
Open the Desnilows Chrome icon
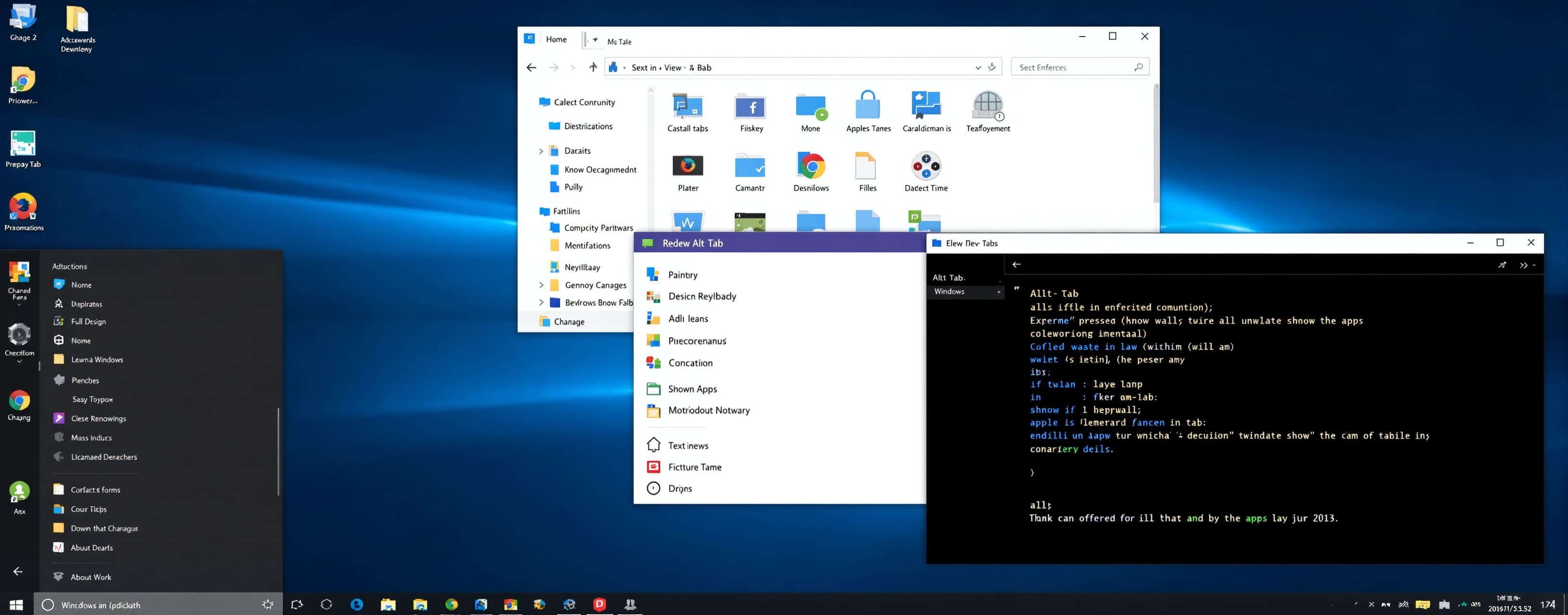point(811,166)
